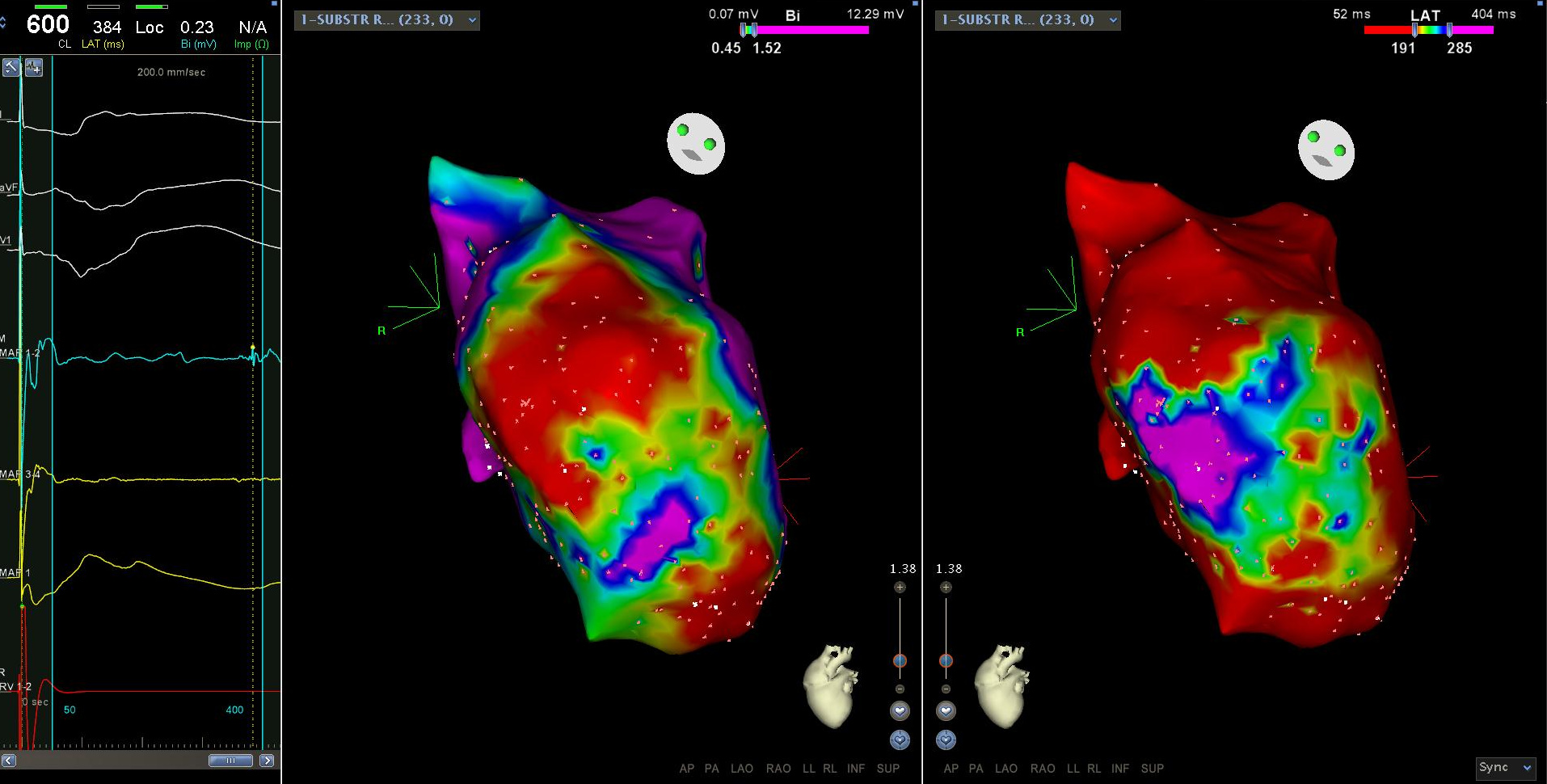Click the add-signal waveform icon
Screen dimensions: 1547x784
(34, 68)
